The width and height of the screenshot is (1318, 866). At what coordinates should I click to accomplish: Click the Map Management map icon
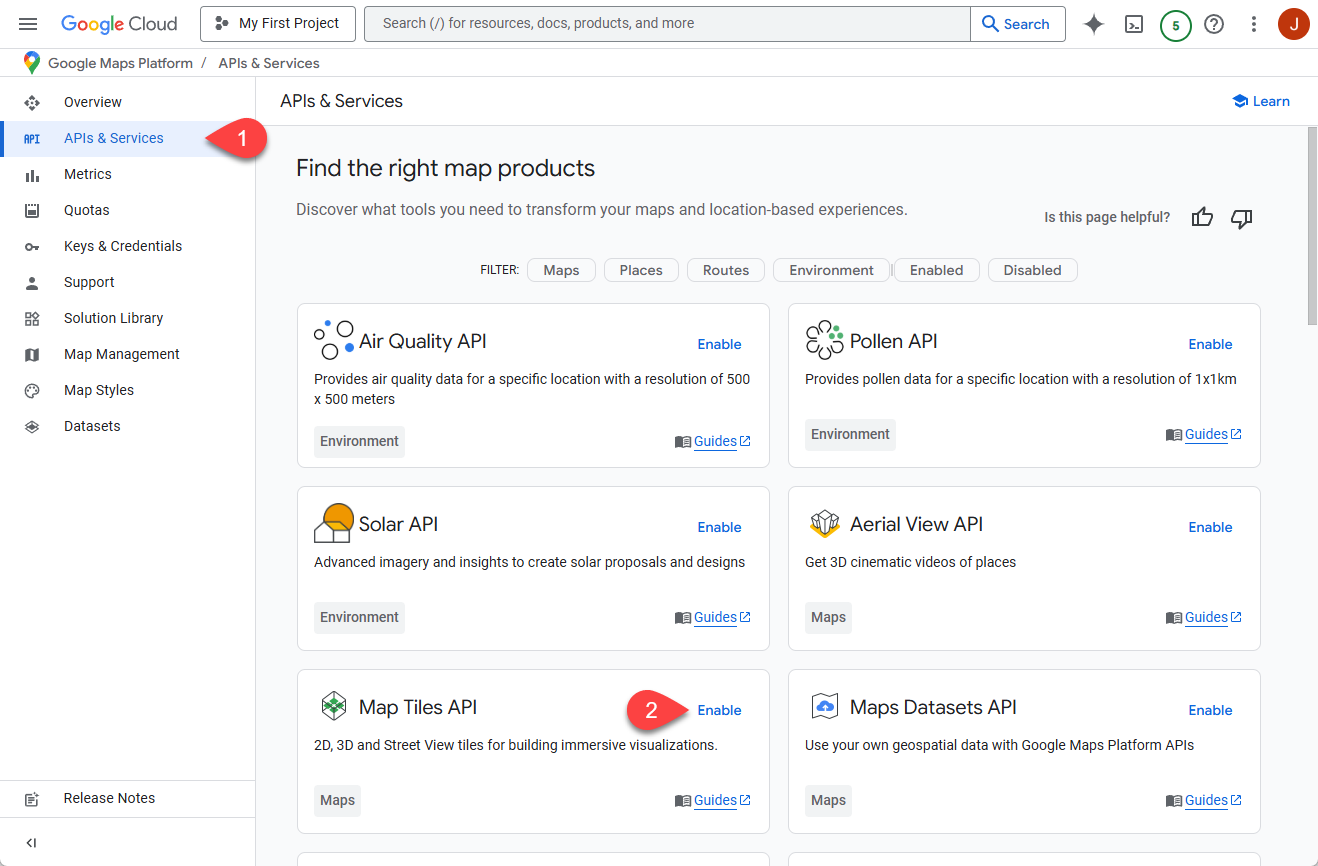click(32, 354)
